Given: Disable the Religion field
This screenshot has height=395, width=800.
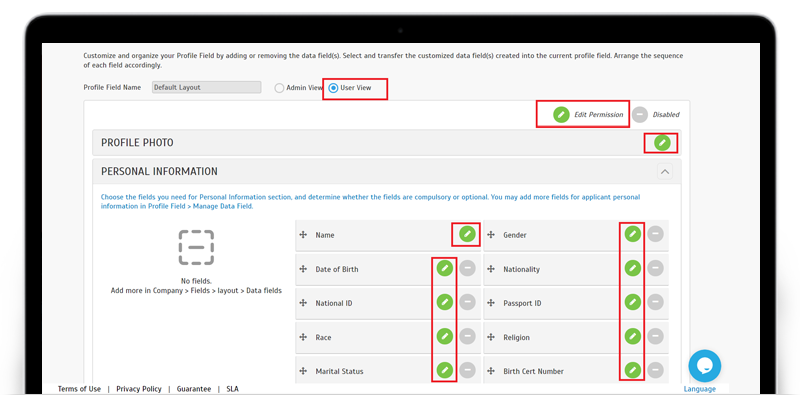Looking at the screenshot, I should 655,336.
